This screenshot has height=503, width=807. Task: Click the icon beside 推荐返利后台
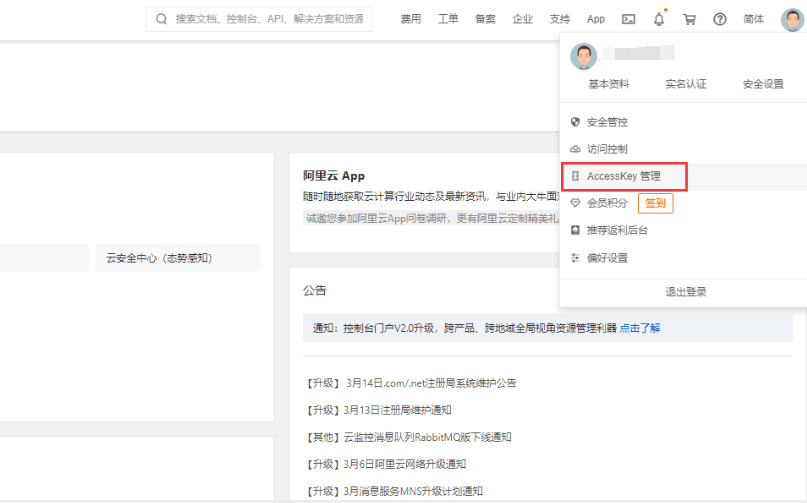click(x=575, y=230)
